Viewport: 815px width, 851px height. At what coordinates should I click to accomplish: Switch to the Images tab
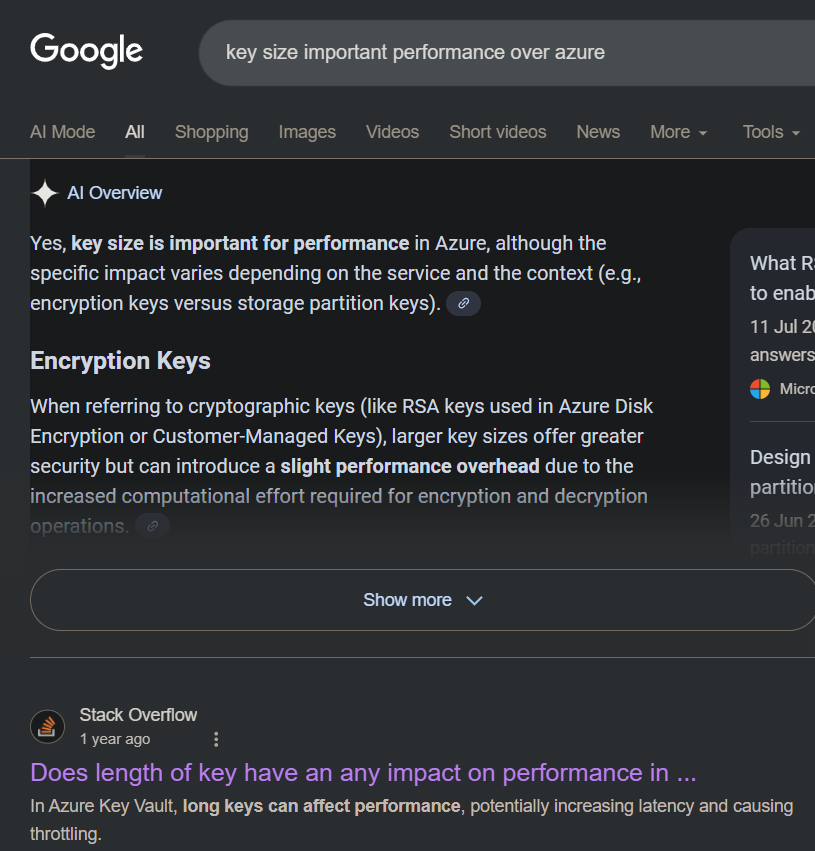pos(307,132)
